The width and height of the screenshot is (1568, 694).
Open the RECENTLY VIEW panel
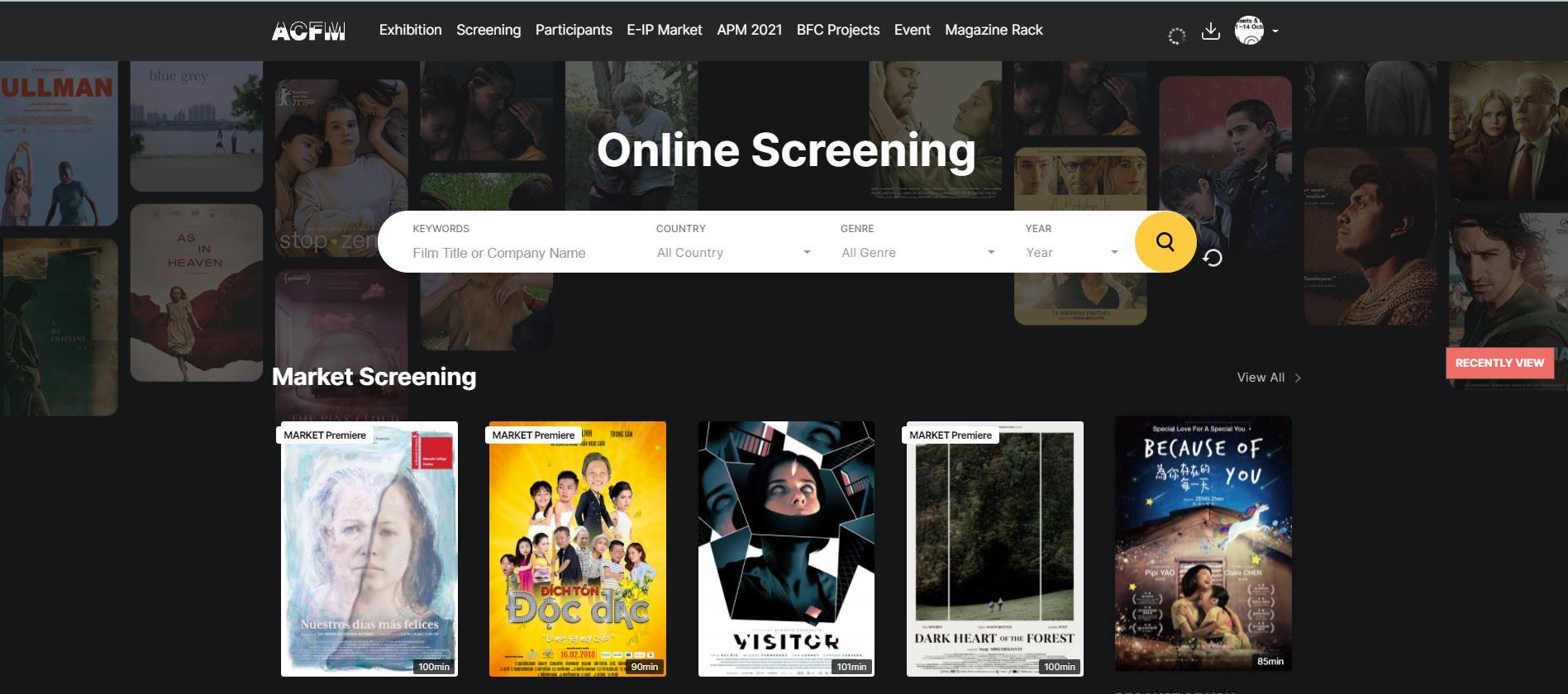click(1499, 363)
